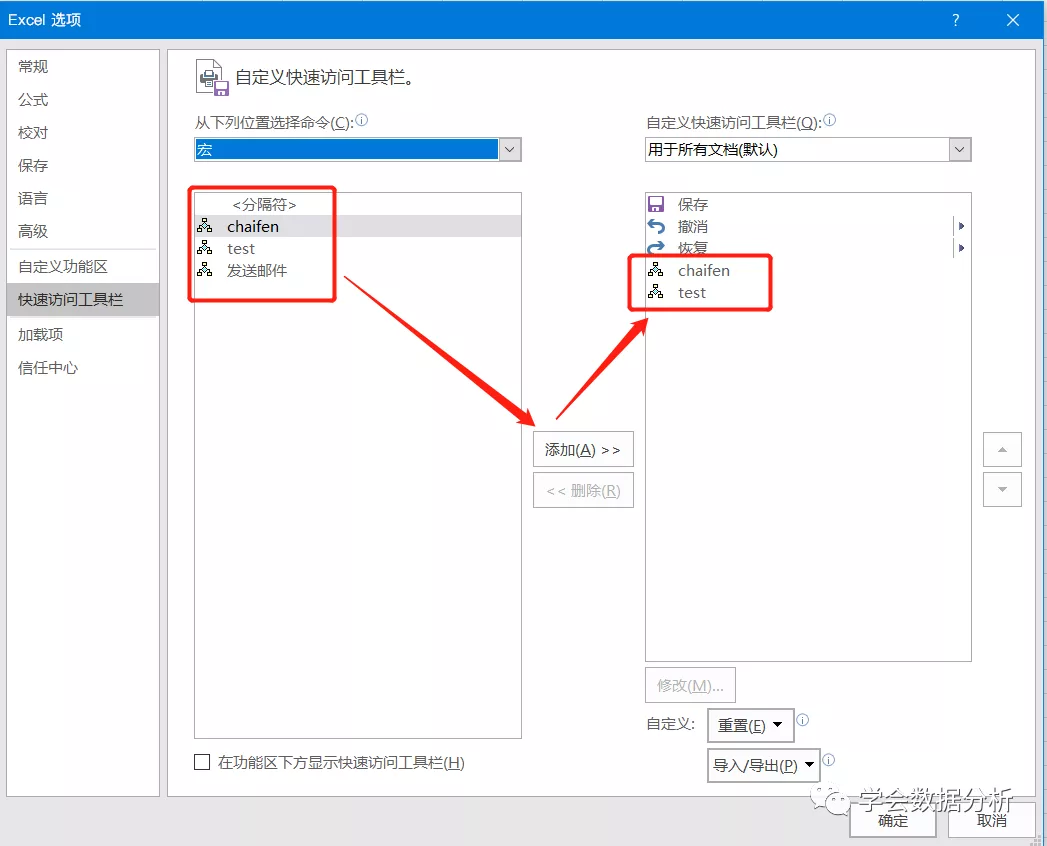The height and width of the screenshot is (846, 1047).
Task: Open the help question mark button
Action: coord(956,20)
